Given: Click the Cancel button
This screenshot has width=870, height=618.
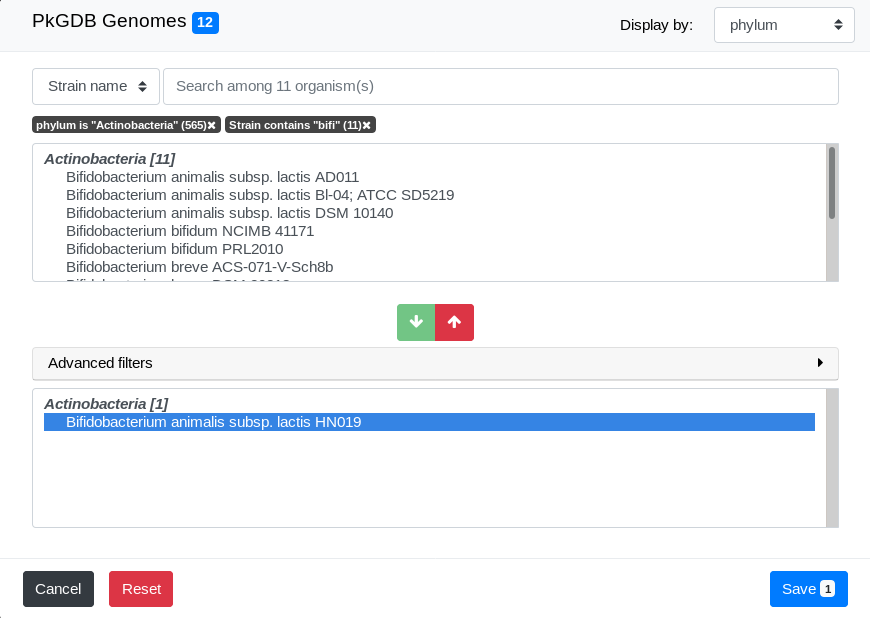Looking at the screenshot, I should [58, 589].
